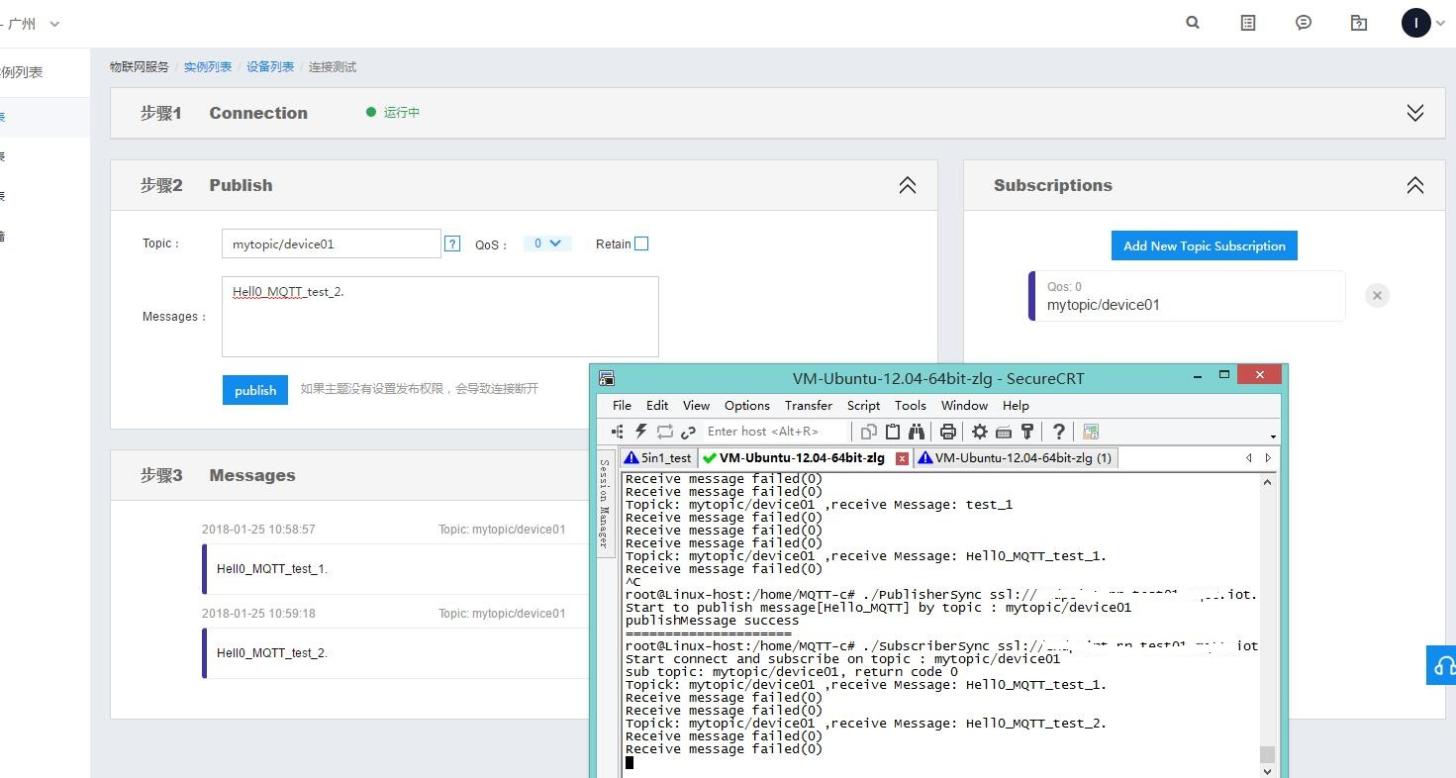Switch to VM-Ubuntu-12.04-64bit-zlg (1) tab
This screenshot has height=778, width=1456.
(x=1015, y=458)
